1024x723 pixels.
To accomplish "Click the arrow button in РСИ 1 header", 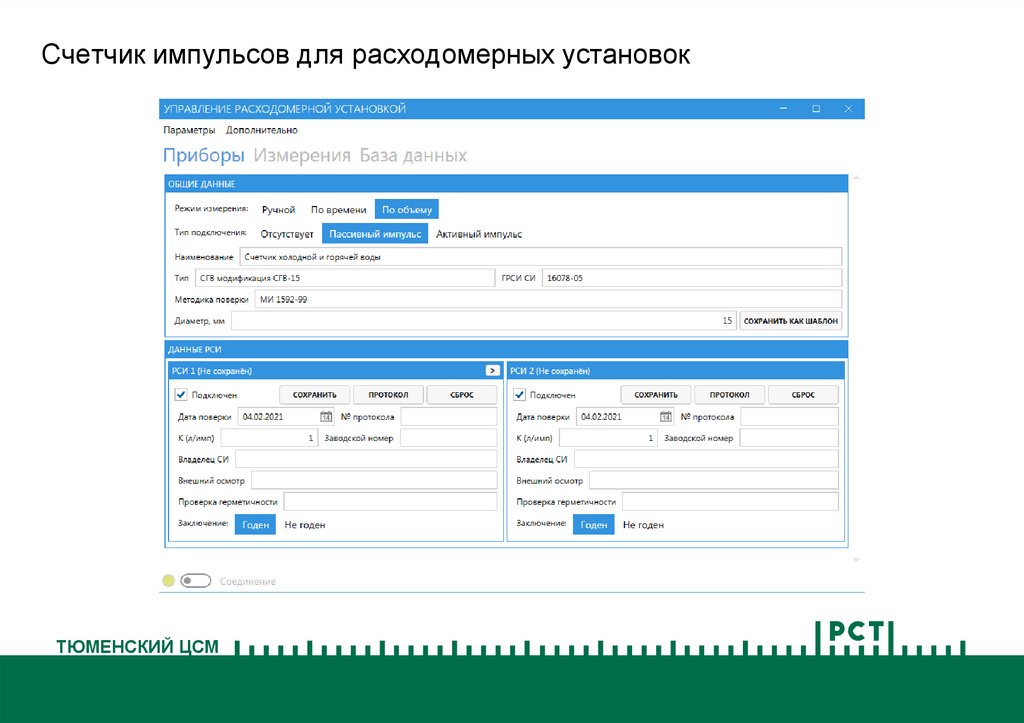I will click(492, 370).
